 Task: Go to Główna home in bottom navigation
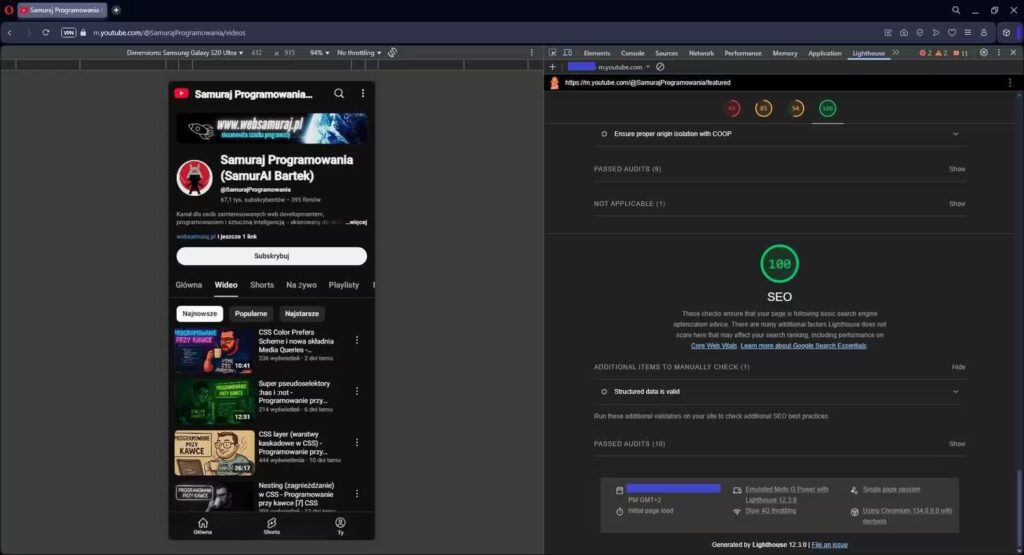point(203,526)
